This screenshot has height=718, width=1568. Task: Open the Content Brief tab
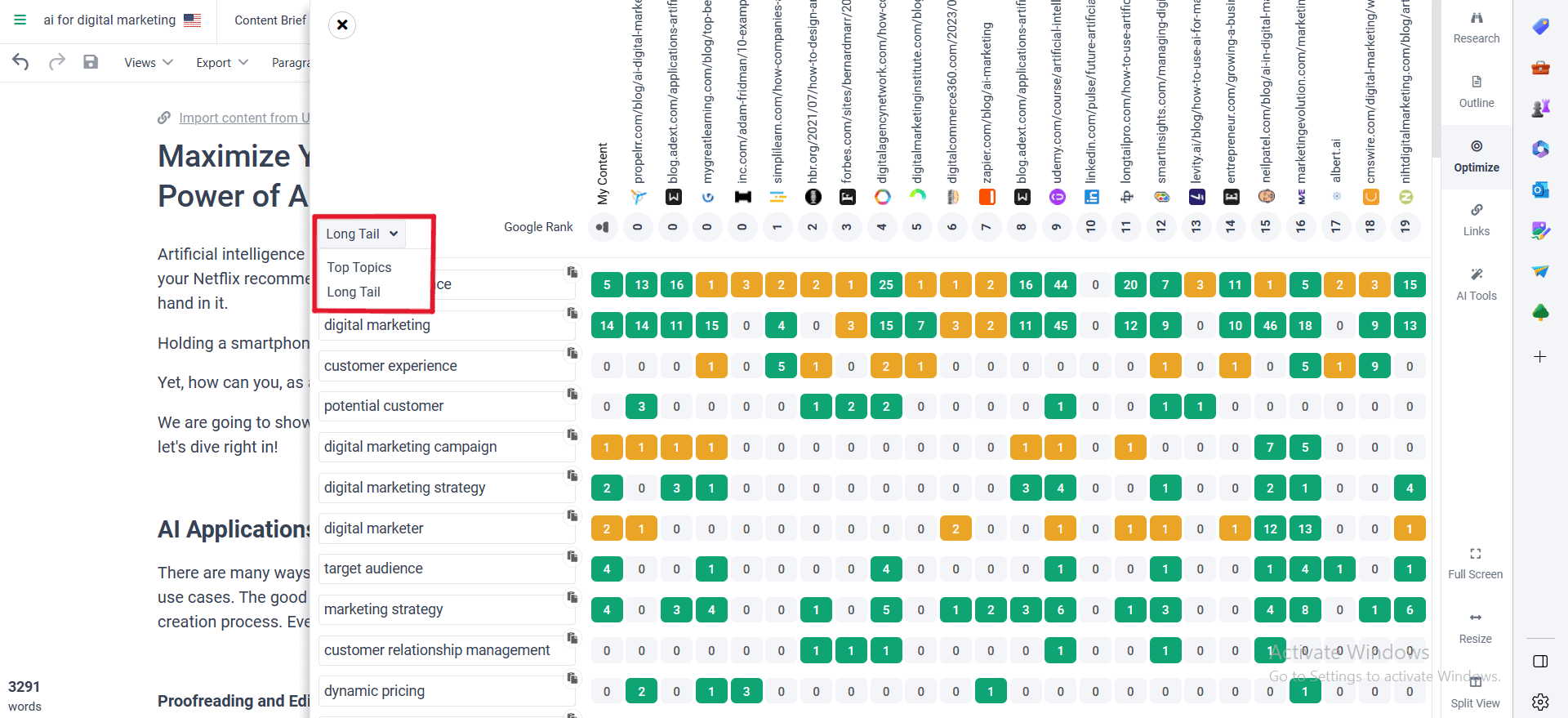coord(270,20)
